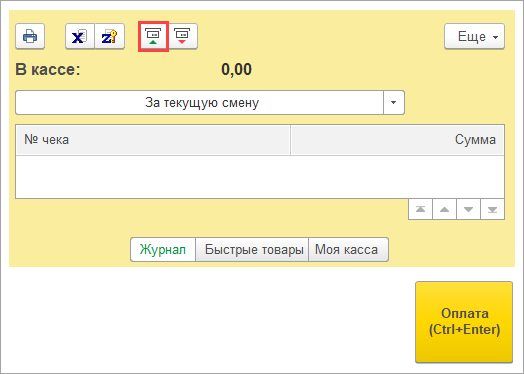Switch to the Быстрые товары tab

click(252, 250)
